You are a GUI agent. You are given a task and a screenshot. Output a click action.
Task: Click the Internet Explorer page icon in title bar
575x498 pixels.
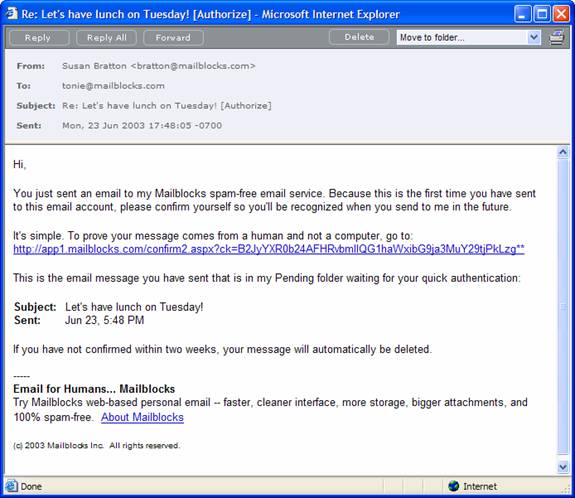(11, 14)
